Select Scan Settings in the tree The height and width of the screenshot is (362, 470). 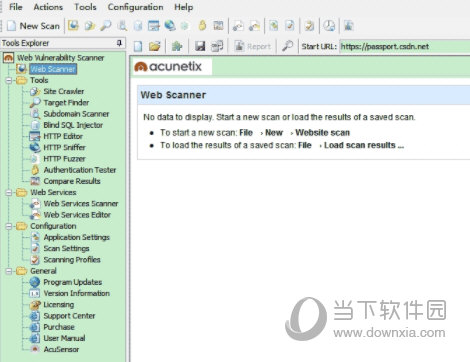66,249
